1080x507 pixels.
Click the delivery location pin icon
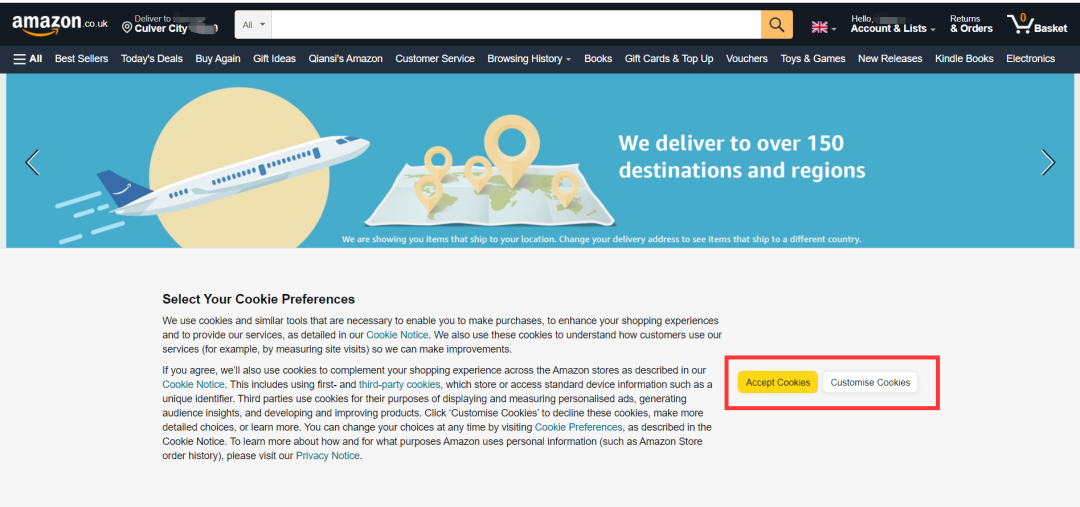tap(127, 28)
